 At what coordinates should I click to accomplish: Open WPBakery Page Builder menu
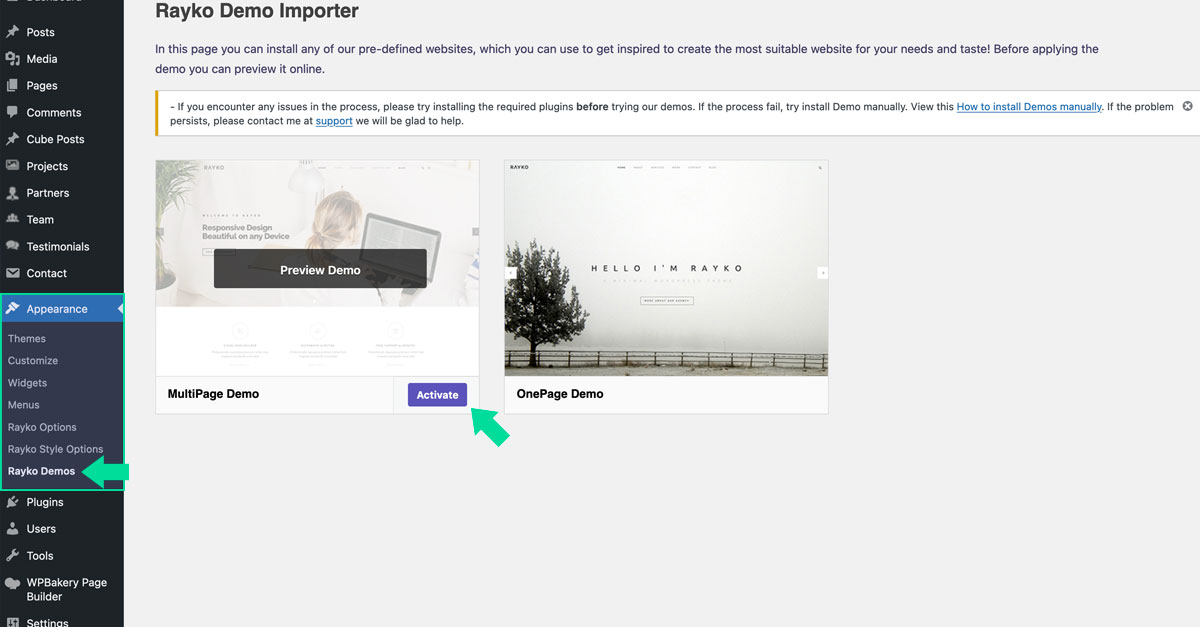[66, 589]
